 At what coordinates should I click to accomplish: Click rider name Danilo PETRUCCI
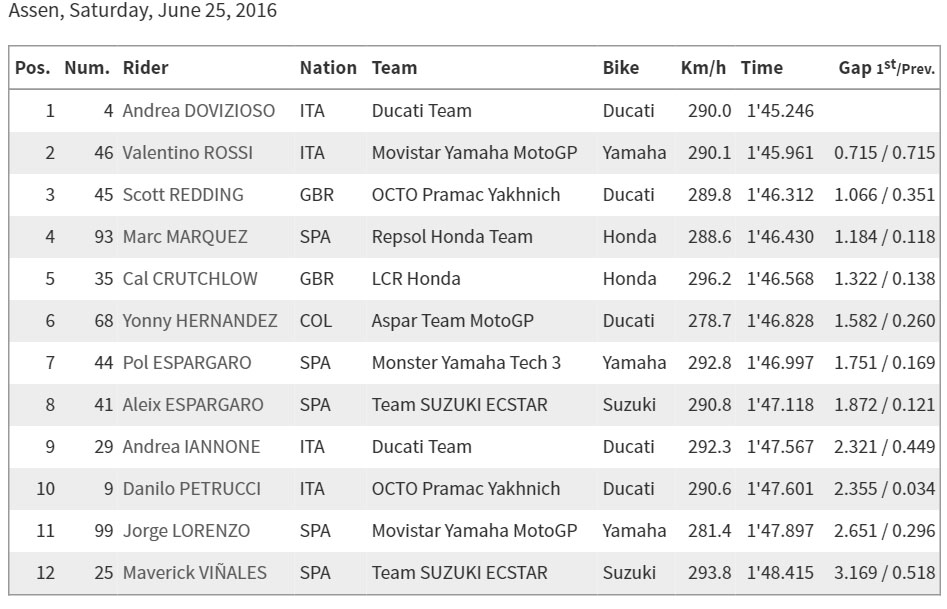coord(191,489)
